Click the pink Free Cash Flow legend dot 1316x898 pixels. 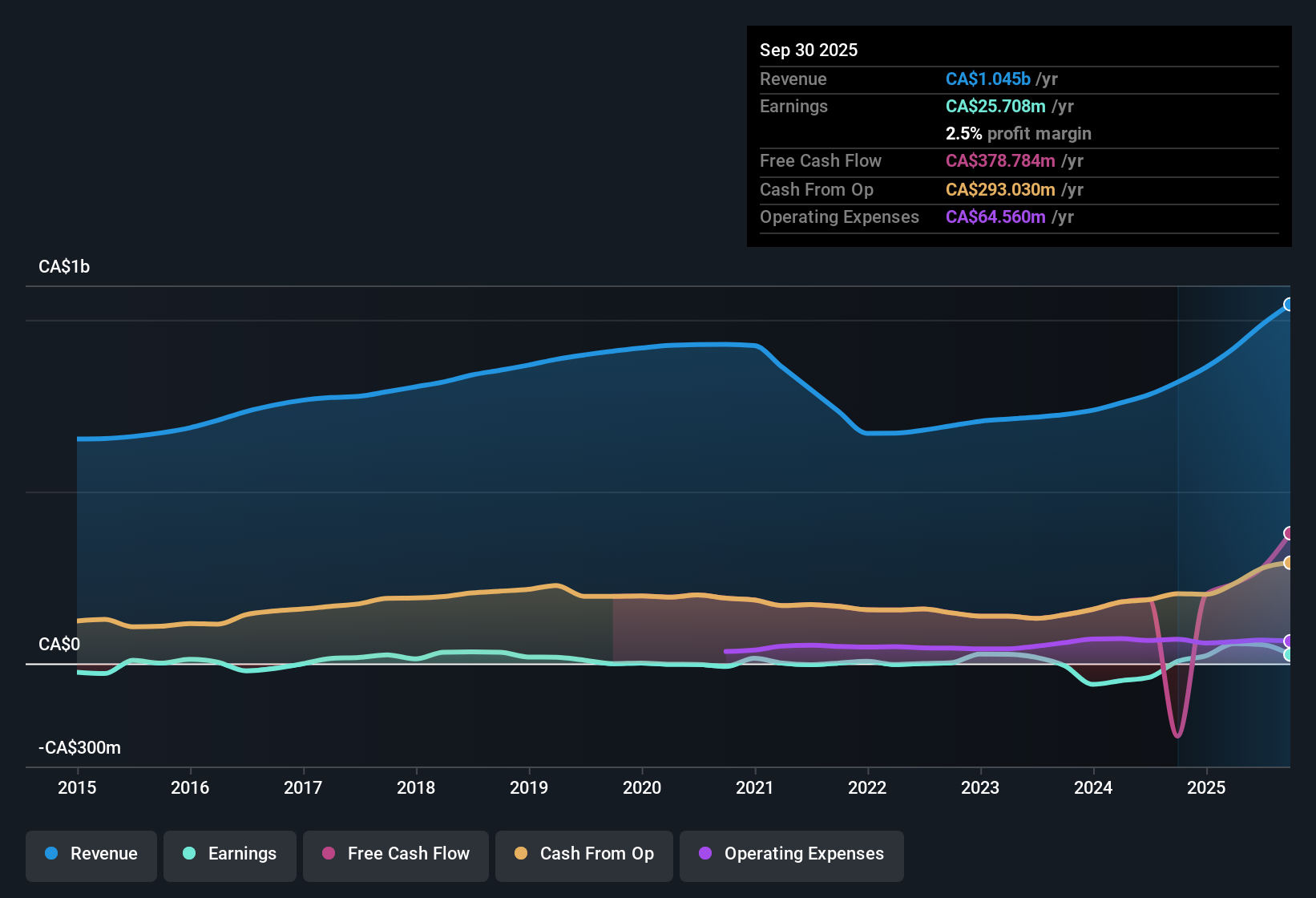[x=329, y=855]
